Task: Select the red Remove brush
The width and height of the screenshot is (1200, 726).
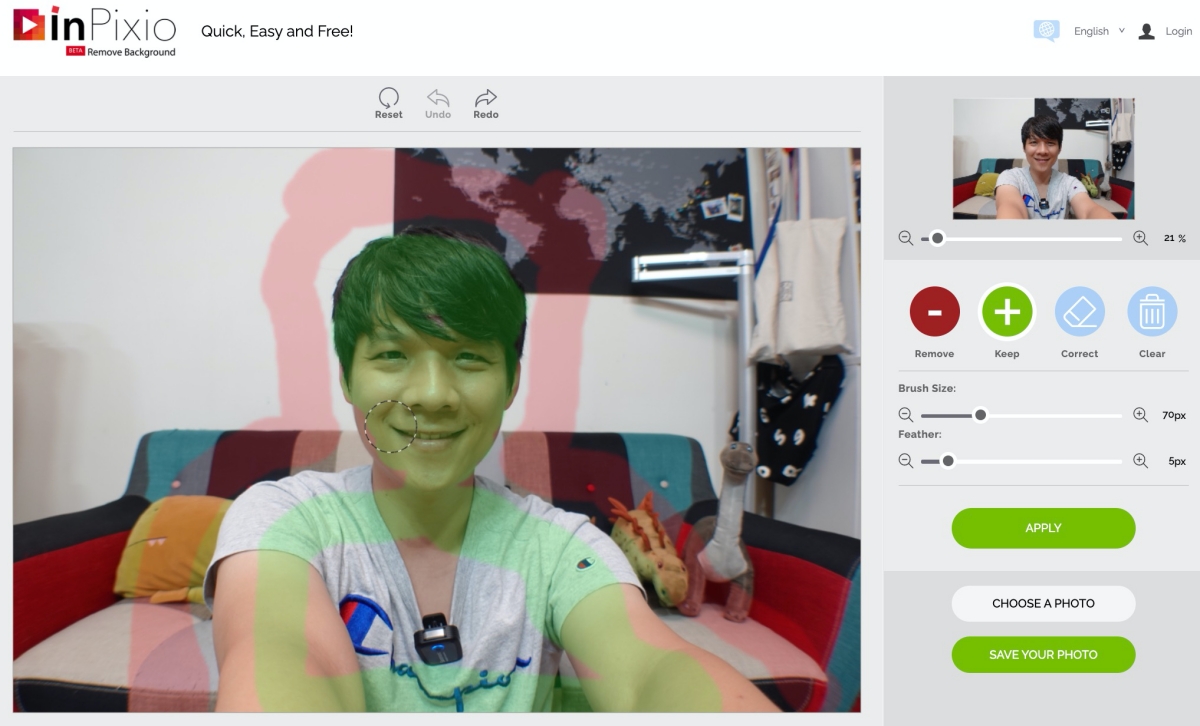Action: [934, 312]
